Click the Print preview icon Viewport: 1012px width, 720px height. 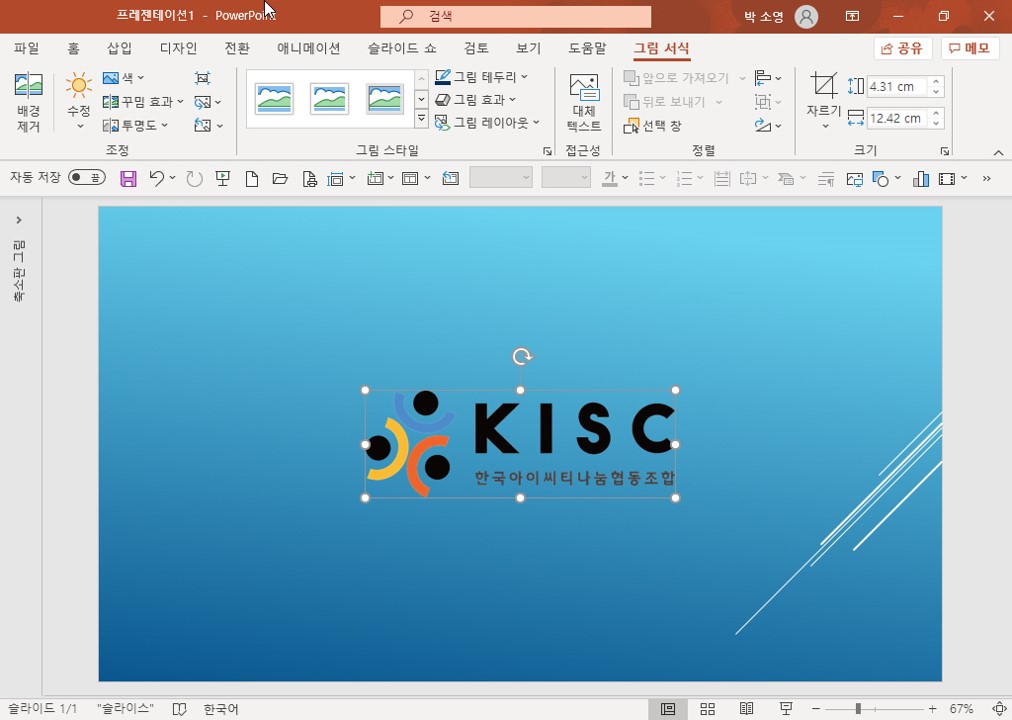(310, 179)
